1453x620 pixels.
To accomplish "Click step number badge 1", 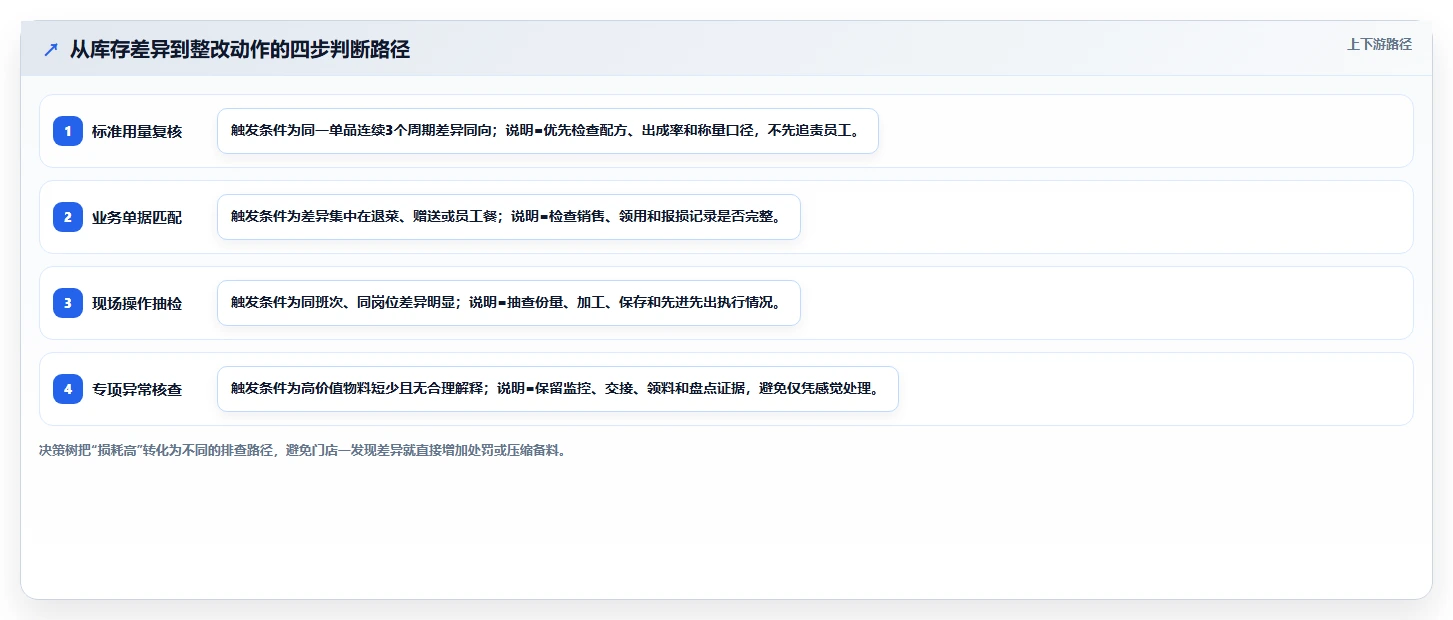I will (68, 131).
